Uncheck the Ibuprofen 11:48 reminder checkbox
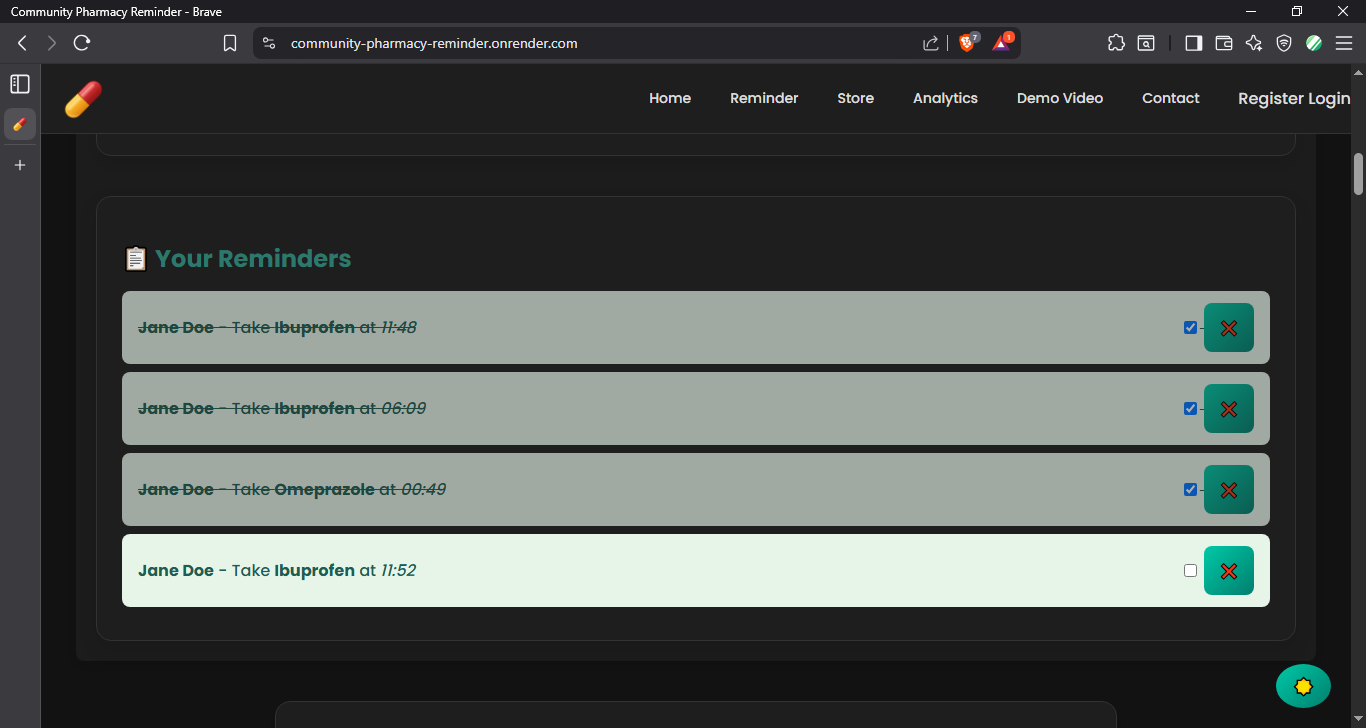This screenshot has width=1366, height=728. tap(1190, 327)
